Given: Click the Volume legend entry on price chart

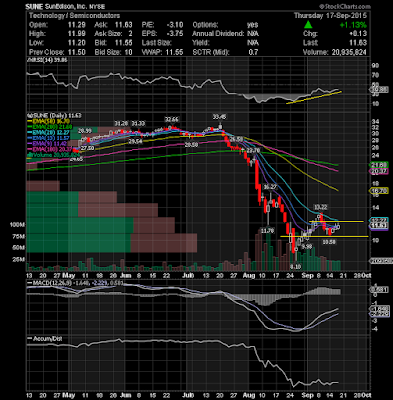Looking at the screenshot, I should coord(54,155).
